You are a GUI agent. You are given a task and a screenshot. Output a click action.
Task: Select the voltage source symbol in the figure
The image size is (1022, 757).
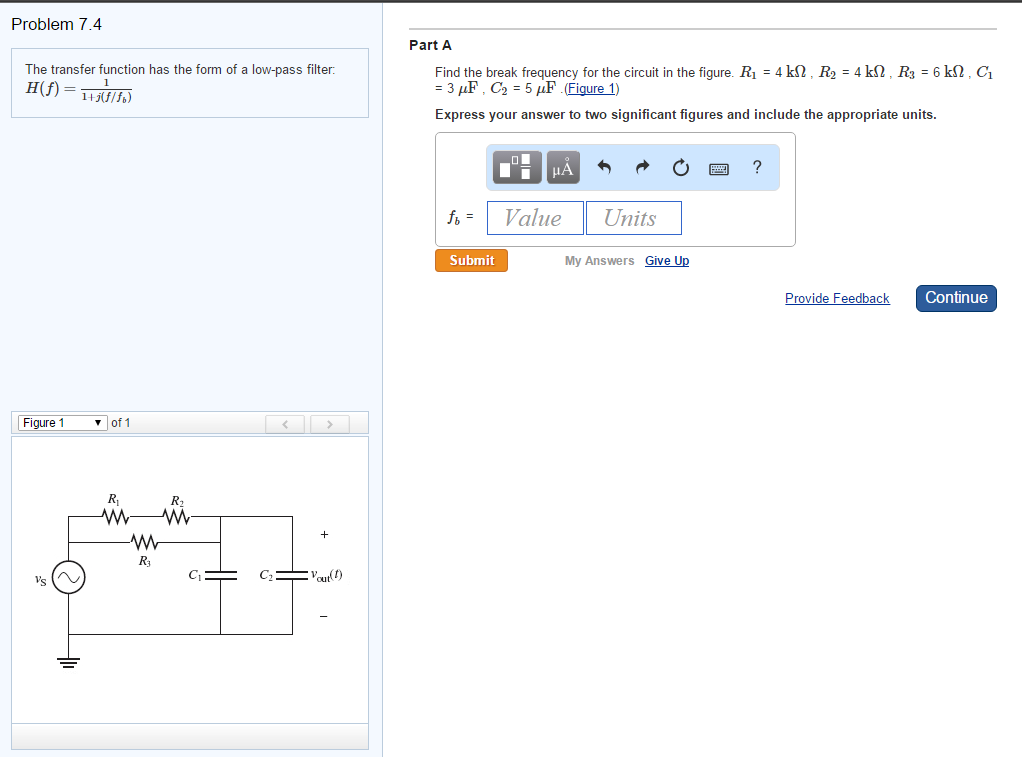pos(68,577)
